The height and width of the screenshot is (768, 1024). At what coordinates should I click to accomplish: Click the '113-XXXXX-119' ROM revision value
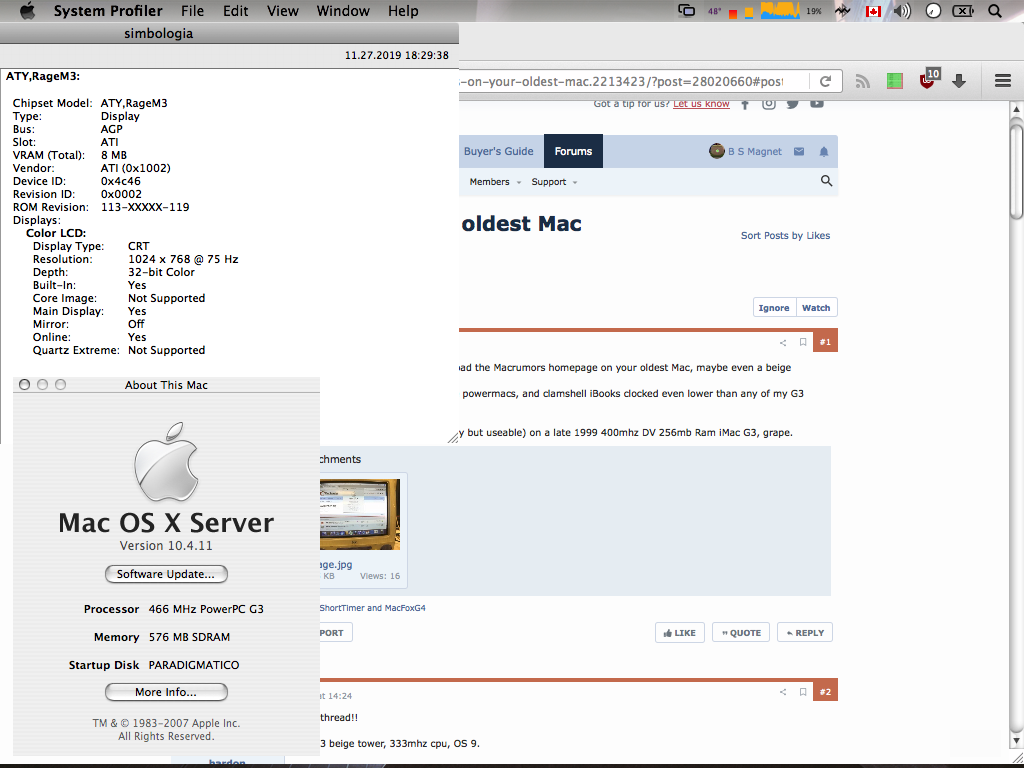145,207
